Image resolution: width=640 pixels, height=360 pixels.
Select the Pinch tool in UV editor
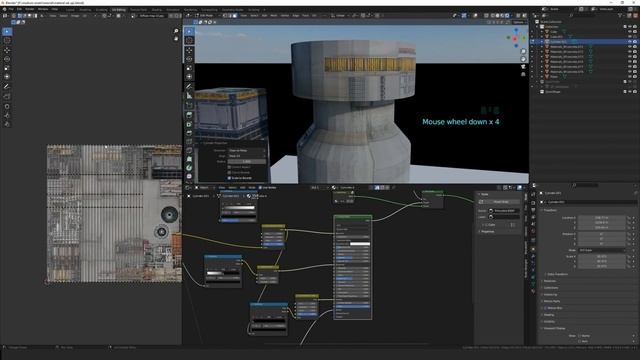(7, 124)
